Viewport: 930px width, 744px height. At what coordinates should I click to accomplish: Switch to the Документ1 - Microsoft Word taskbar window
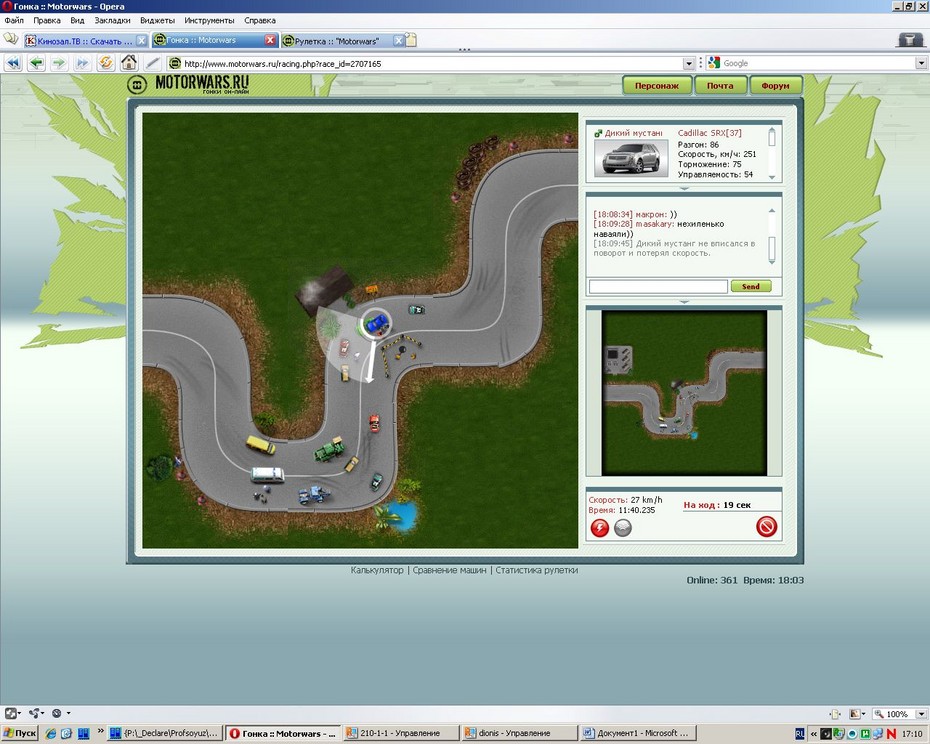tap(637, 733)
